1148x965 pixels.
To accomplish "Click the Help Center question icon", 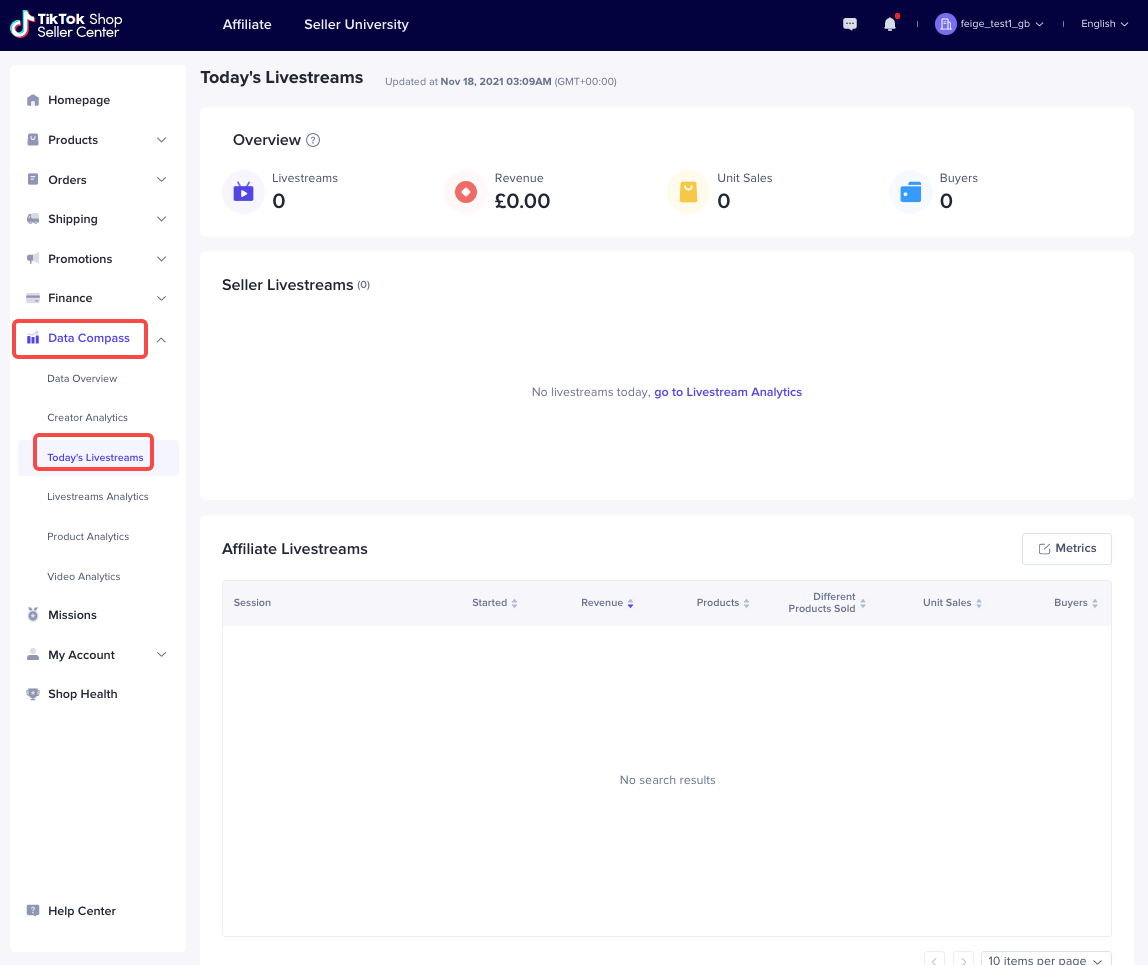I will click(33, 911).
